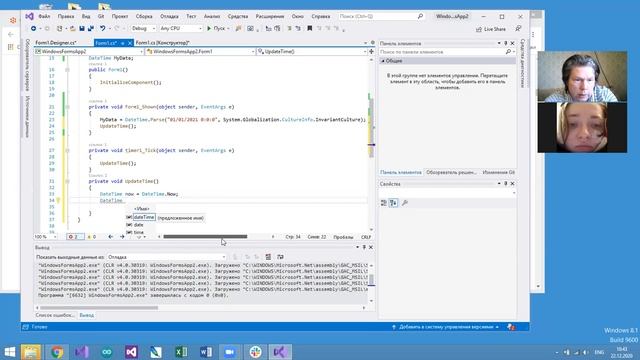Open the output source 'Отладка' dropdown
This screenshot has width=640, height=360.
[x=167, y=257]
